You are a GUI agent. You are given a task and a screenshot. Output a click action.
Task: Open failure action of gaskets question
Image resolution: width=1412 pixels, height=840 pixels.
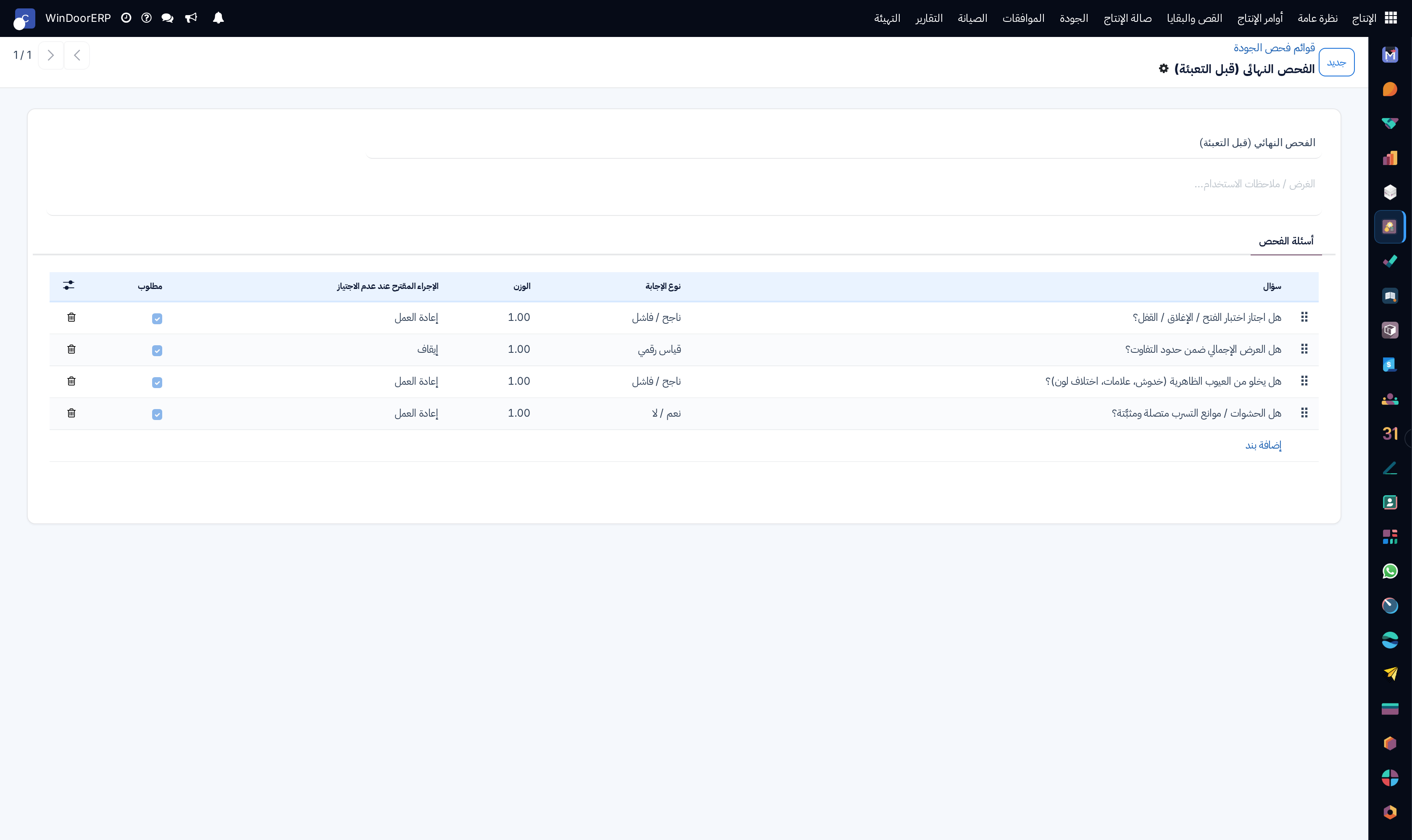coord(416,413)
